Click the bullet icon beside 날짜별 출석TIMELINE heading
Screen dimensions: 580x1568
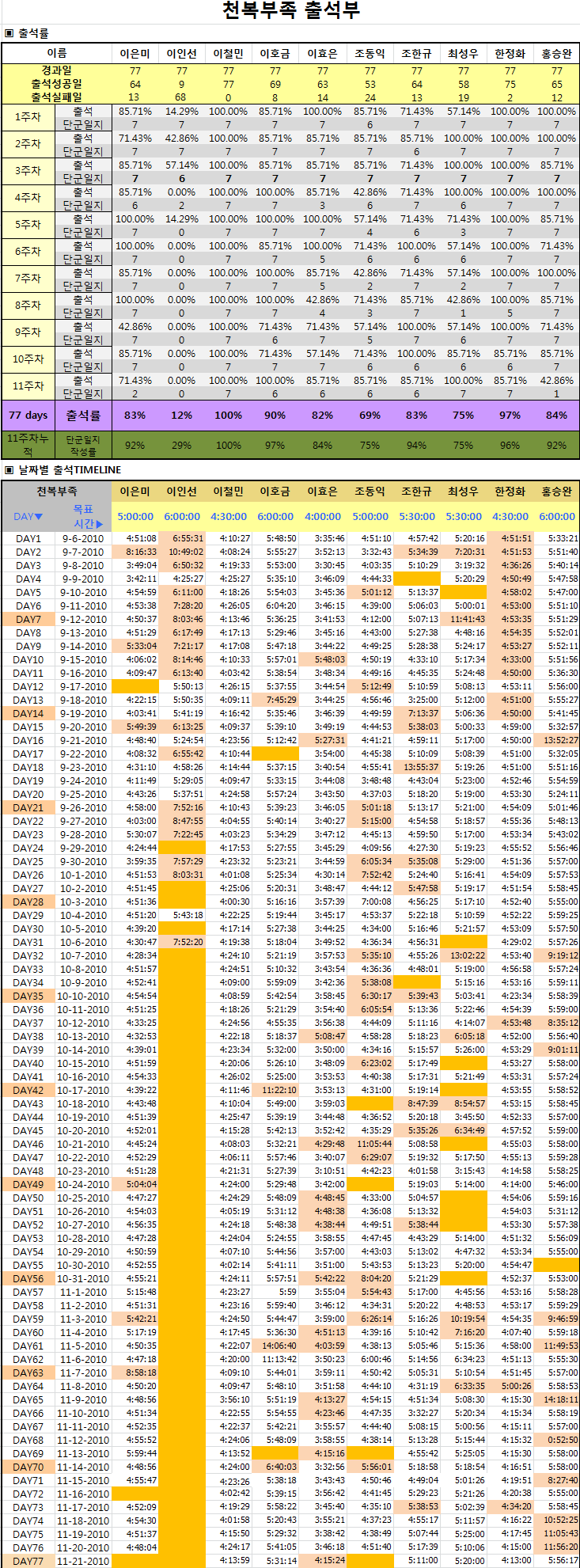9,469
